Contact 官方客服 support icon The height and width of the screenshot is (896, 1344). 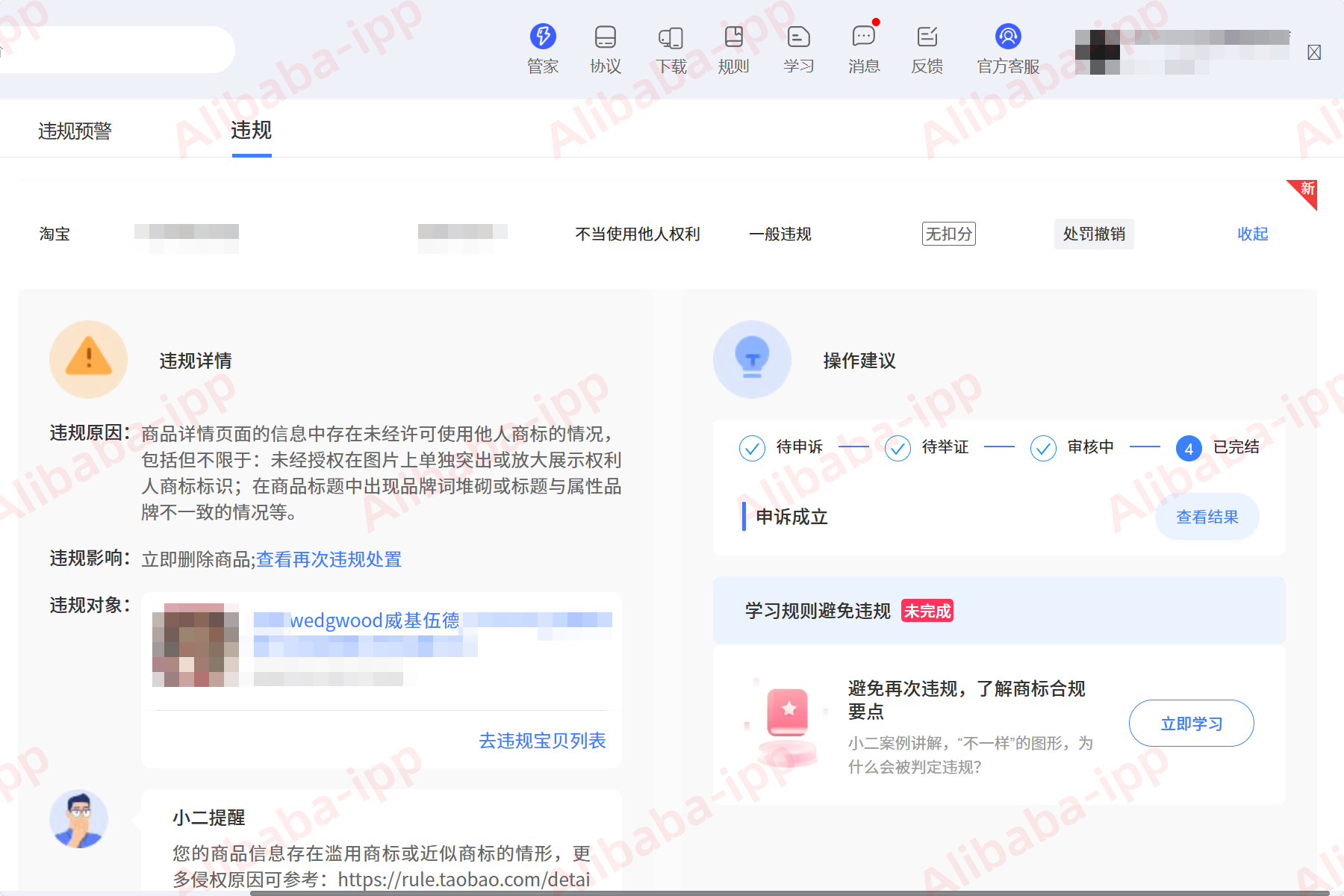pyautogui.click(x=1008, y=36)
